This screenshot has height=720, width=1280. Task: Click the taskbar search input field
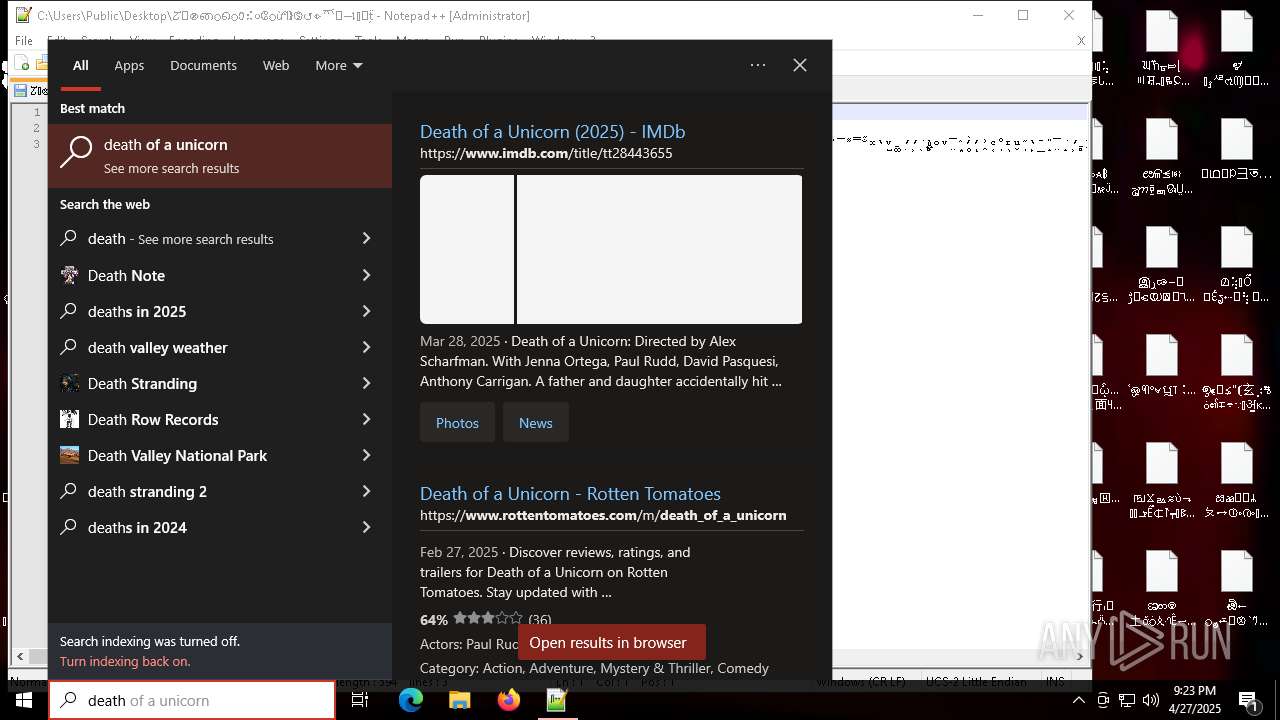click(x=192, y=700)
